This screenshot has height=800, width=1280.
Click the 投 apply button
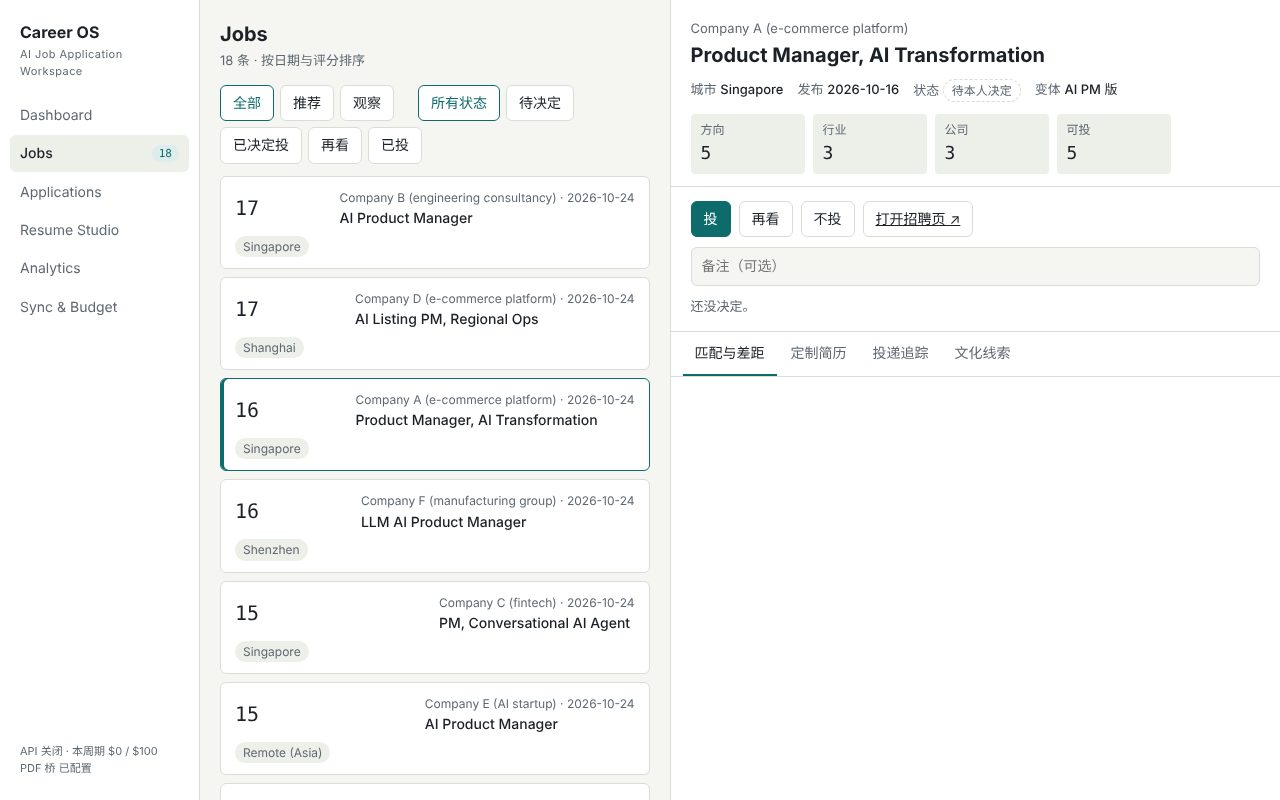(711, 219)
